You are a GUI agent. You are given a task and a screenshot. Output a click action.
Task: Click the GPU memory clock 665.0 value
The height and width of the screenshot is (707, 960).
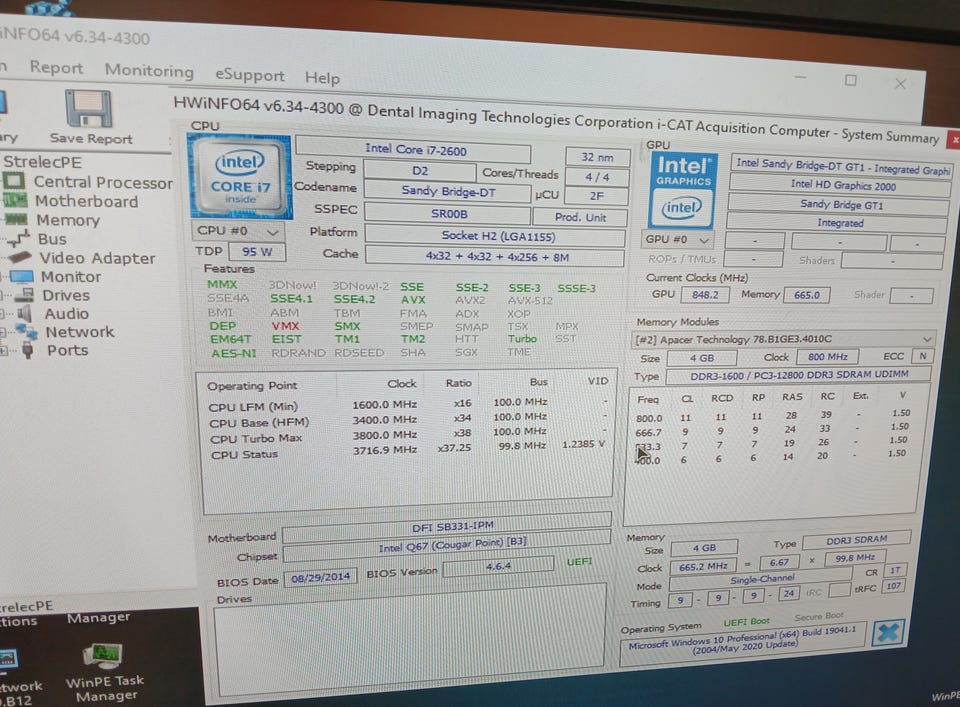[806, 296]
